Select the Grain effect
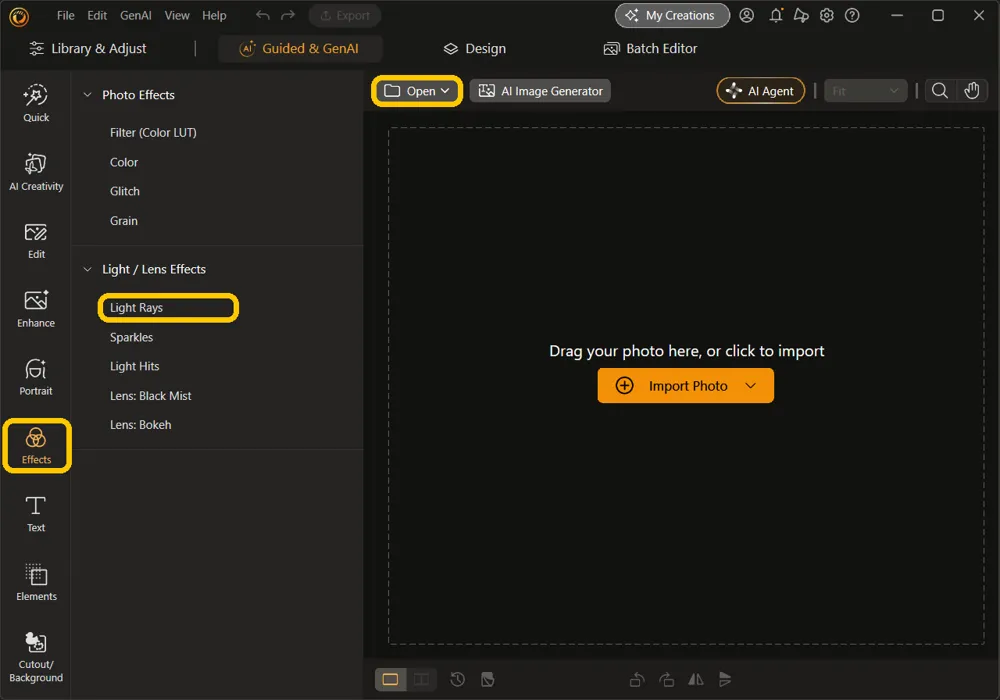The image size is (1000, 700). tap(124, 221)
